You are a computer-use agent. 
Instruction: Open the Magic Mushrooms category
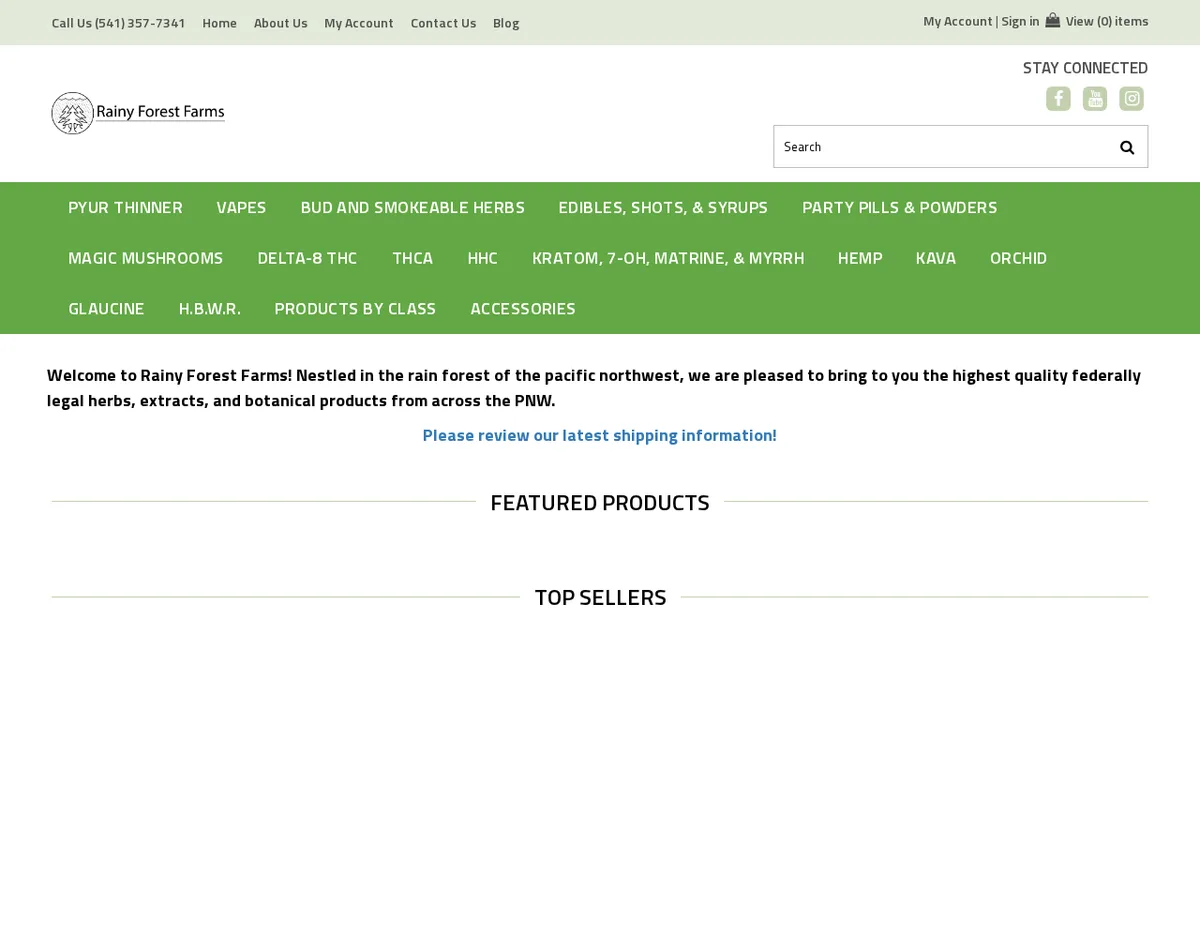[x=146, y=258]
